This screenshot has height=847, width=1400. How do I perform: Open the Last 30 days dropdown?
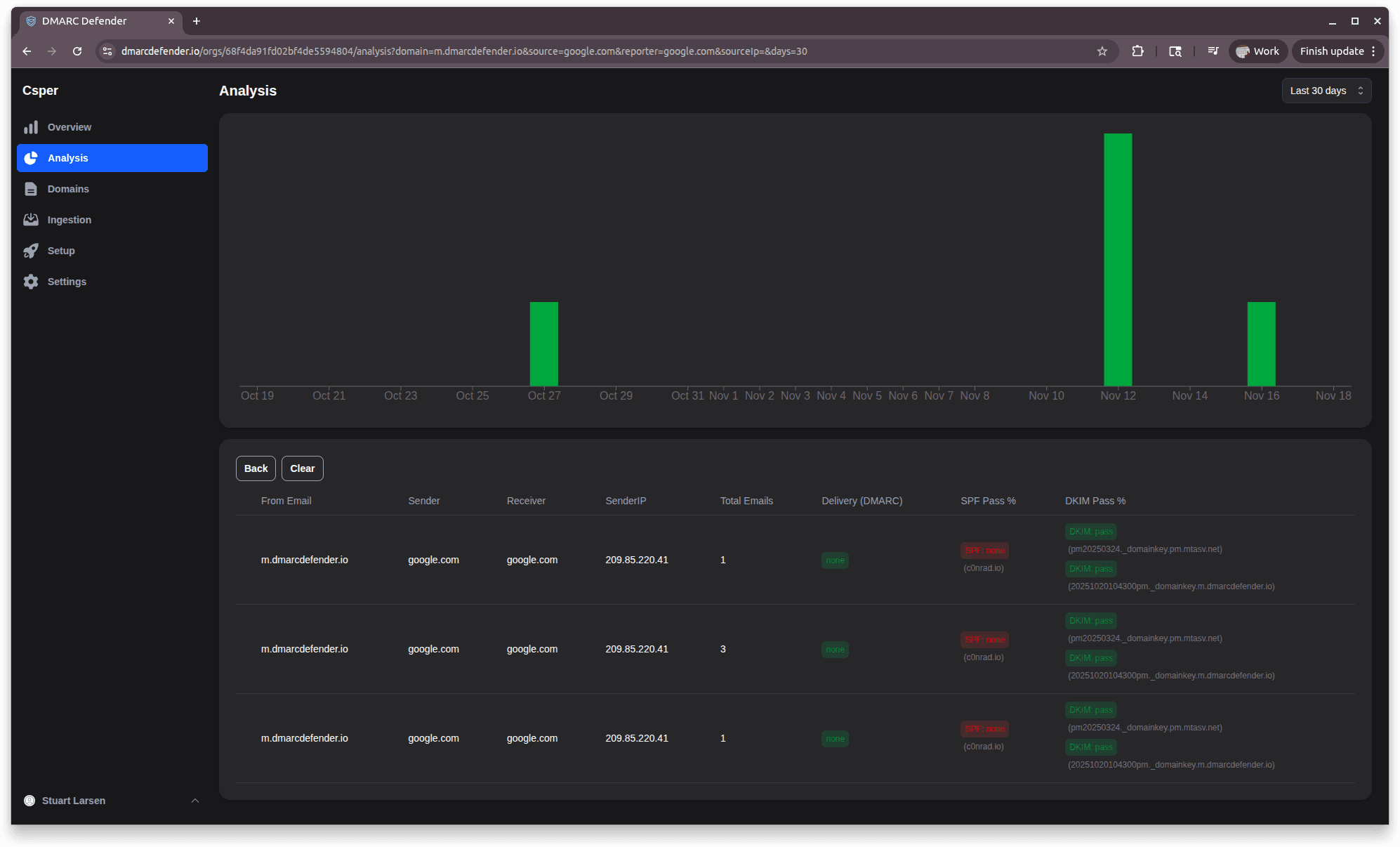(x=1326, y=90)
